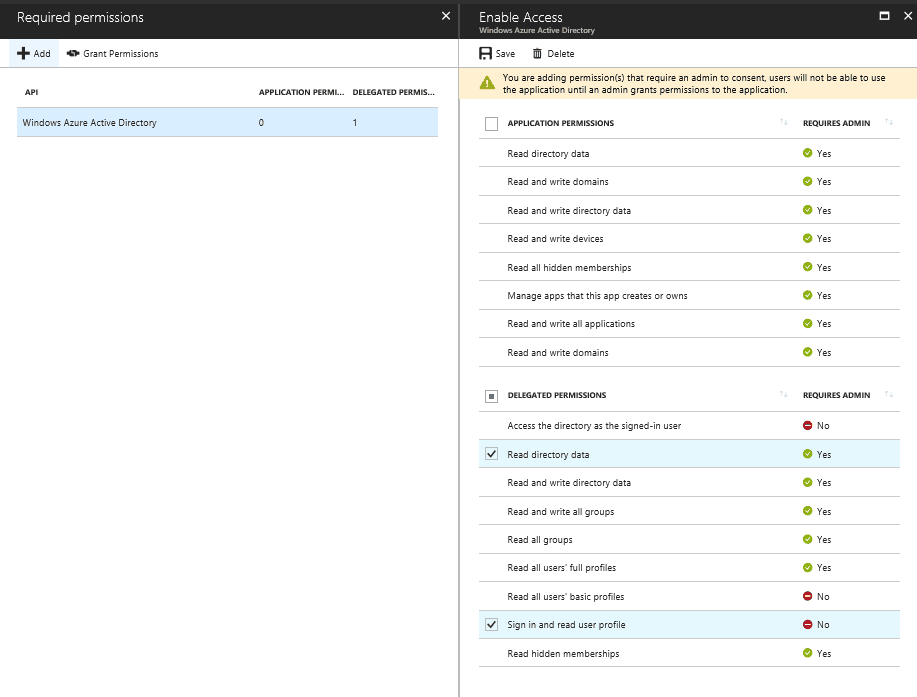
Task: Click the Grant Permissions icon
Action: (73, 53)
